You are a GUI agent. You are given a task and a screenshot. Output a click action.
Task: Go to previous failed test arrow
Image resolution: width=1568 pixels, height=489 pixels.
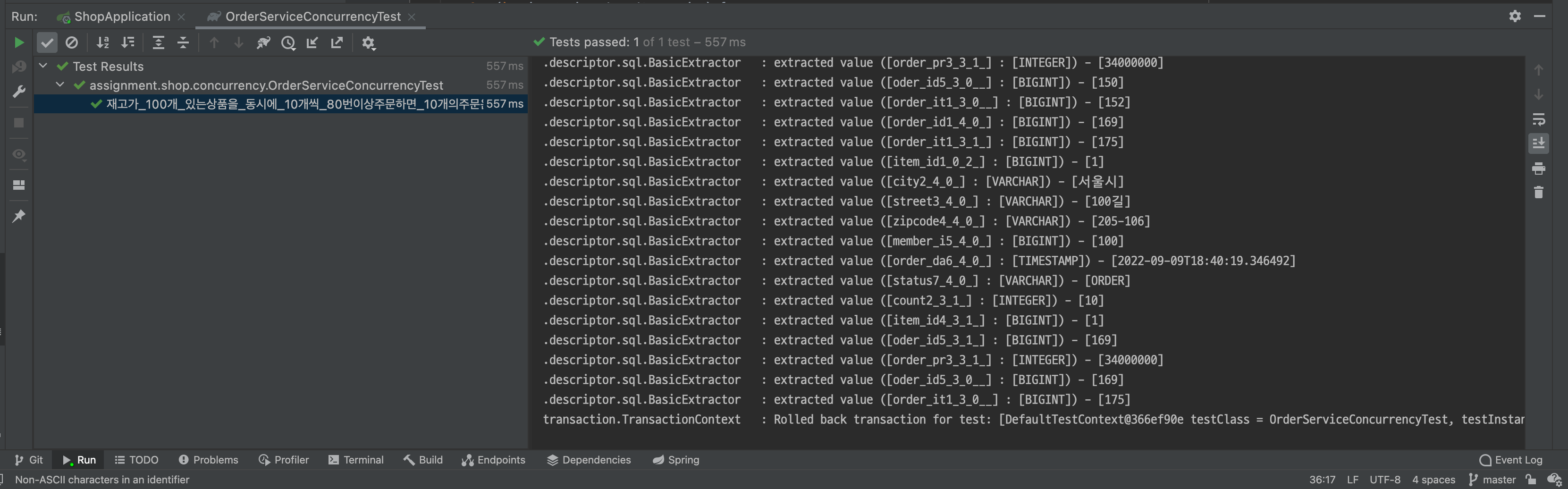pyautogui.click(x=214, y=42)
